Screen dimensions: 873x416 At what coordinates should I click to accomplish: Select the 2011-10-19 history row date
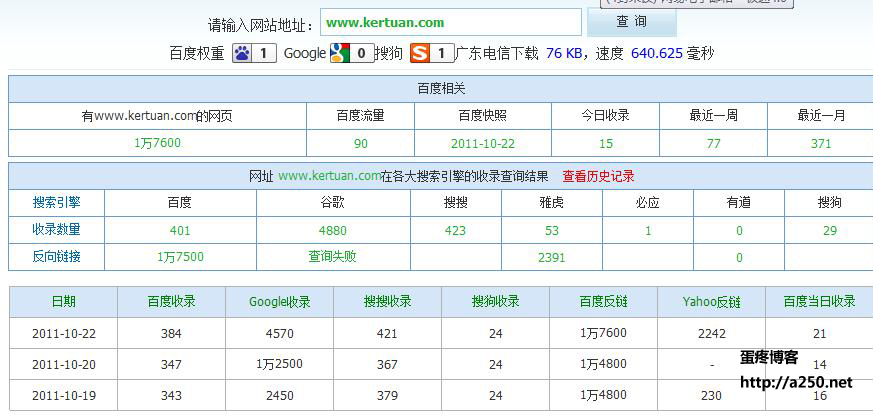[x=64, y=395]
